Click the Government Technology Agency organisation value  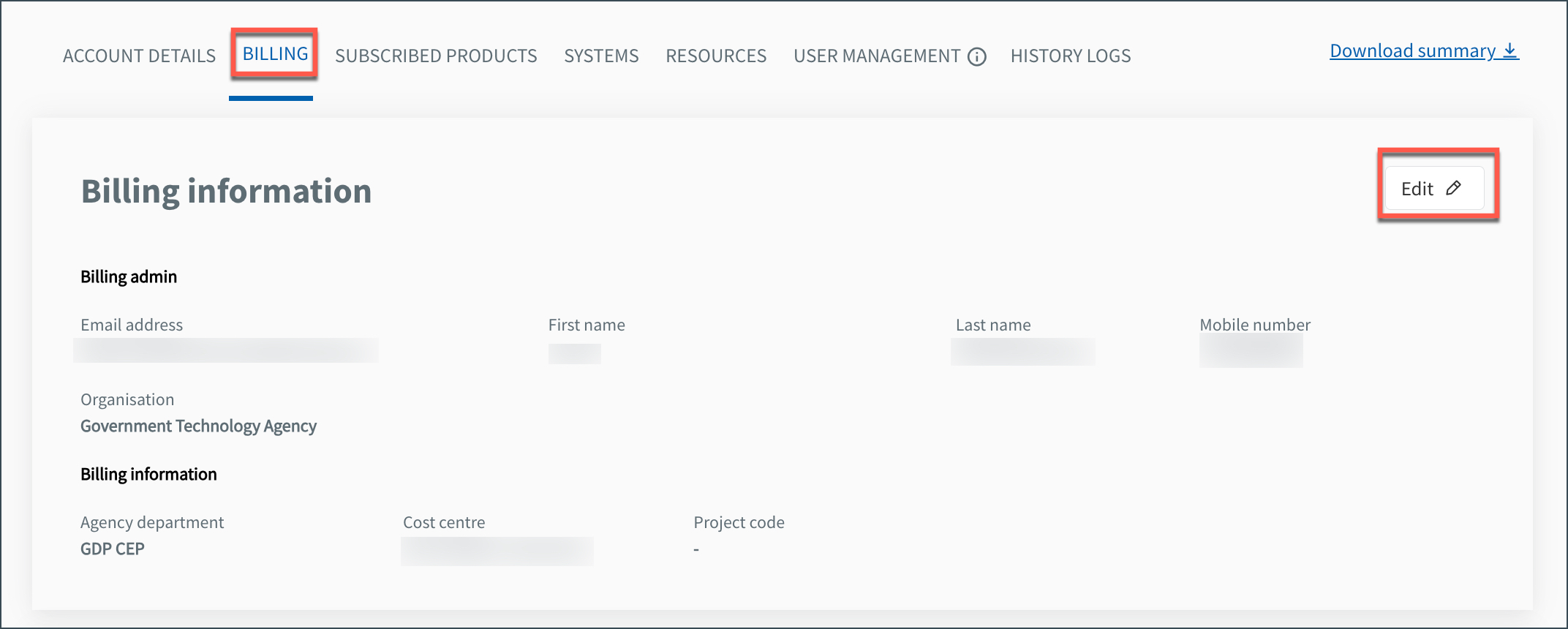tap(198, 426)
